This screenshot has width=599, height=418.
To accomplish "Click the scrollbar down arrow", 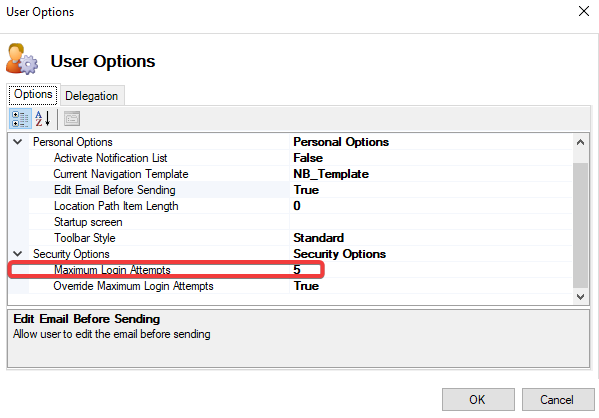I will [x=581, y=297].
